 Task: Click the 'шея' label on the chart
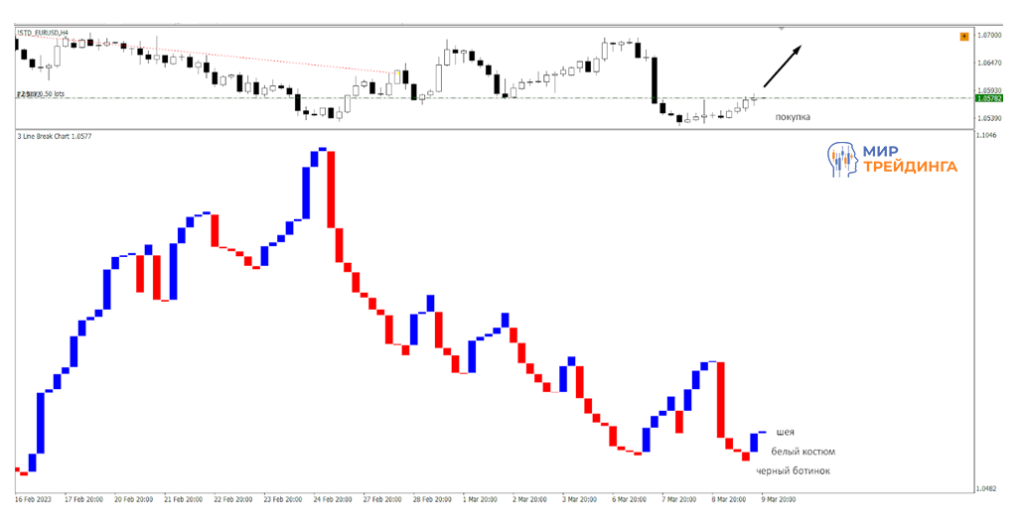tap(785, 432)
